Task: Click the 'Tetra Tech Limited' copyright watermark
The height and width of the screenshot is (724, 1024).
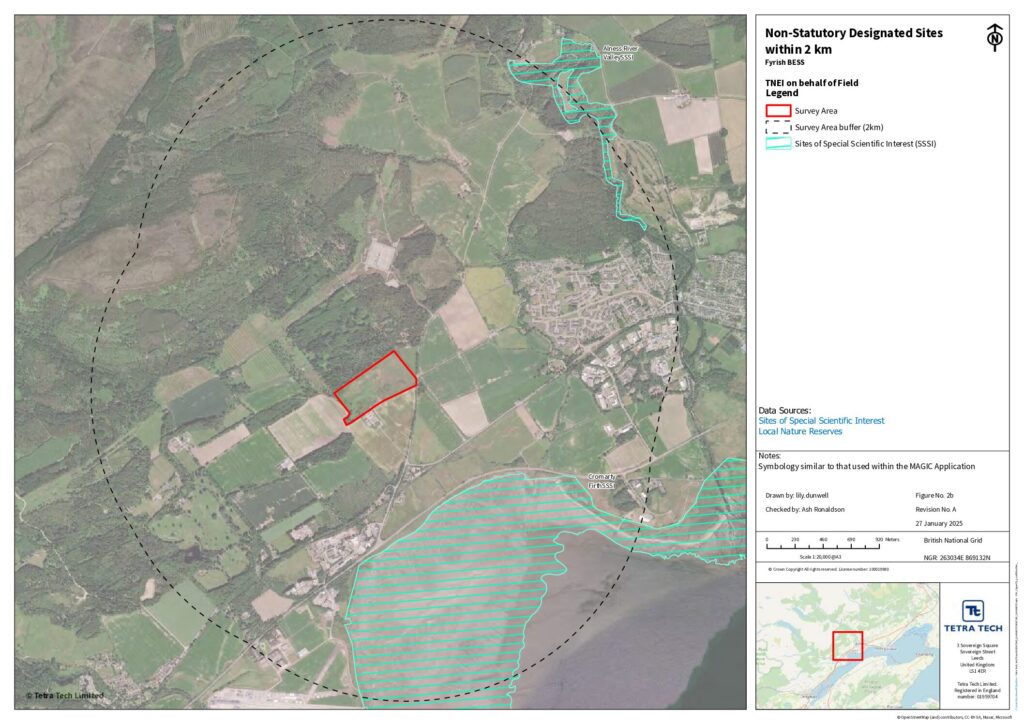Action: pyautogui.click(x=65, y=695)
